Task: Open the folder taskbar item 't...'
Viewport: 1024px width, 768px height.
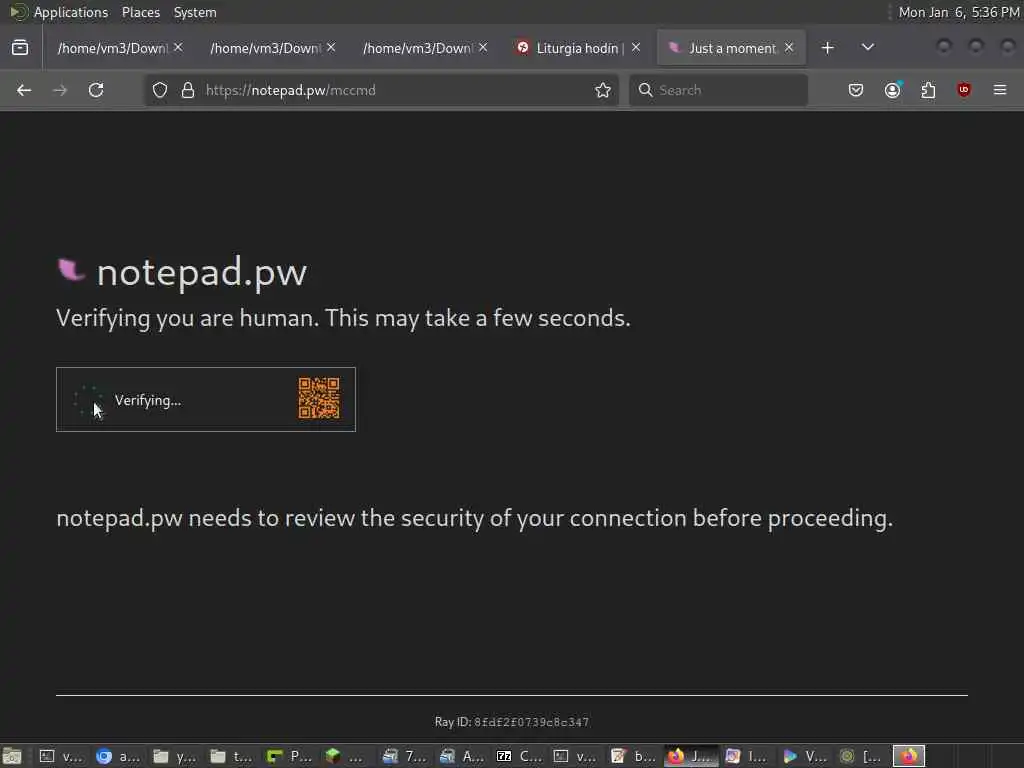Action: (231, 756)
